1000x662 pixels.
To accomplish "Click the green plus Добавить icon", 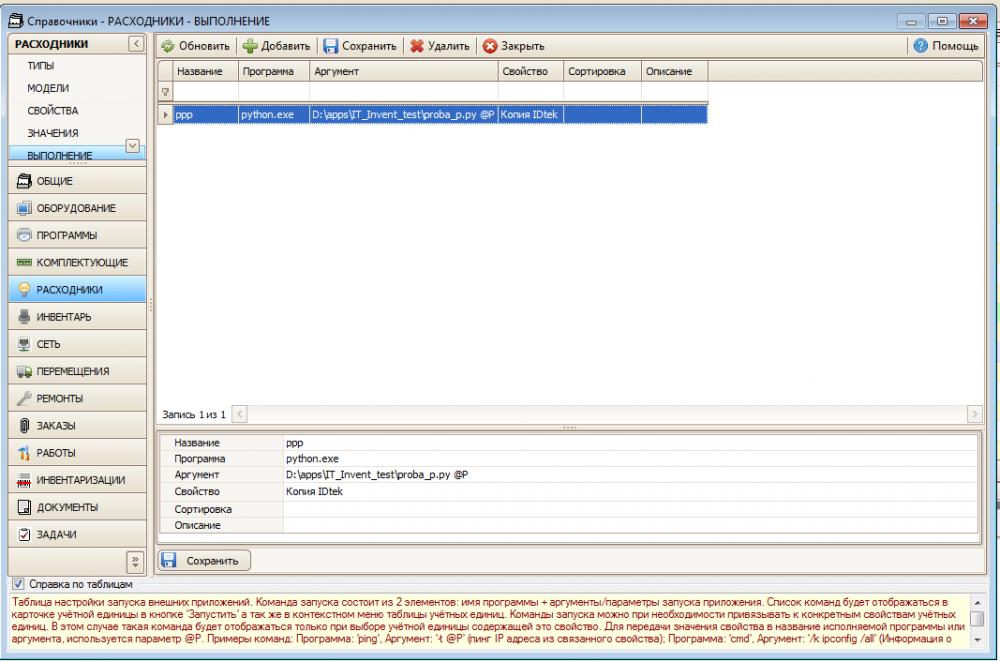I will tap(250, 46).
